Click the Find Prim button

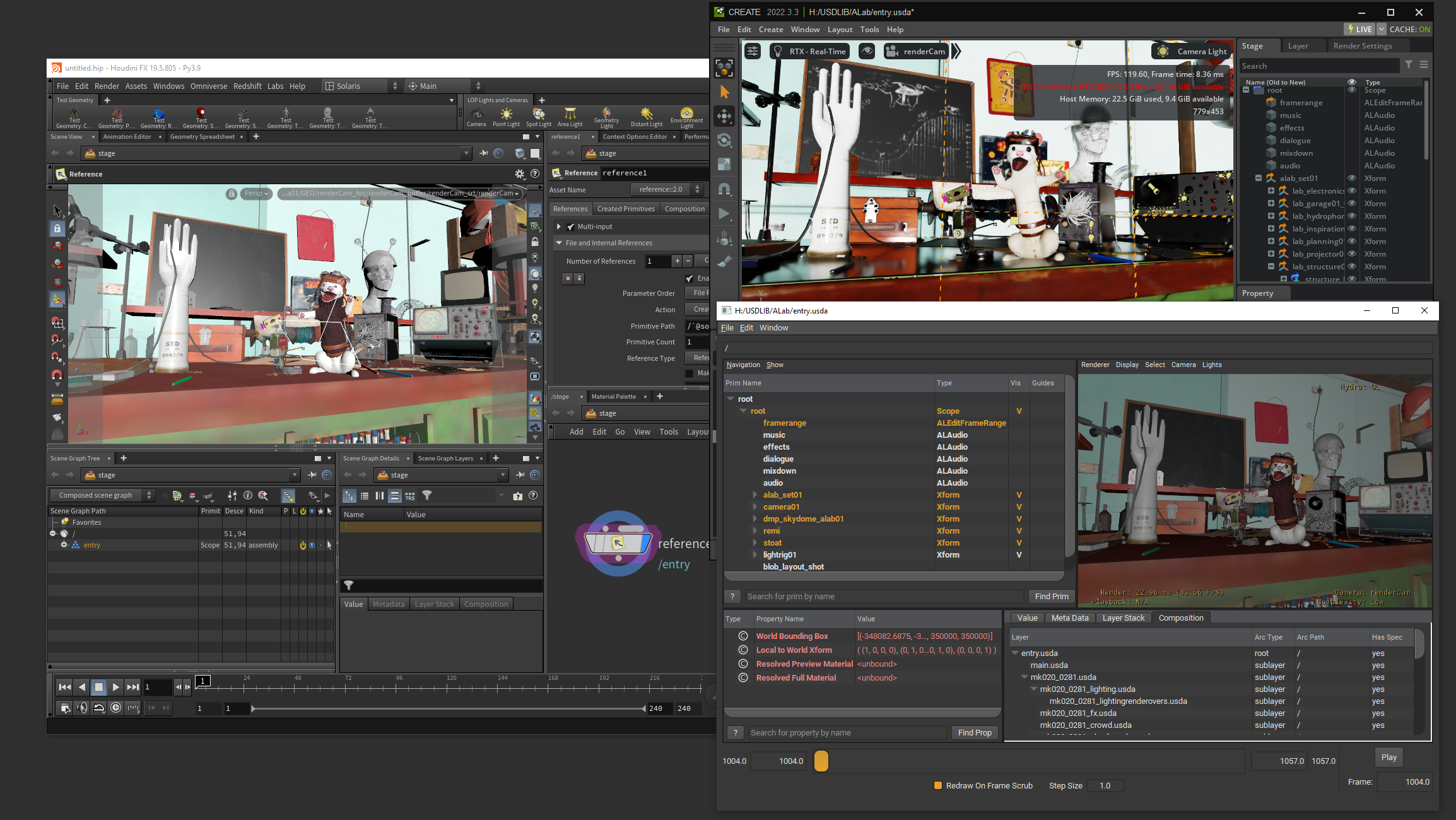coord(1051,596)
